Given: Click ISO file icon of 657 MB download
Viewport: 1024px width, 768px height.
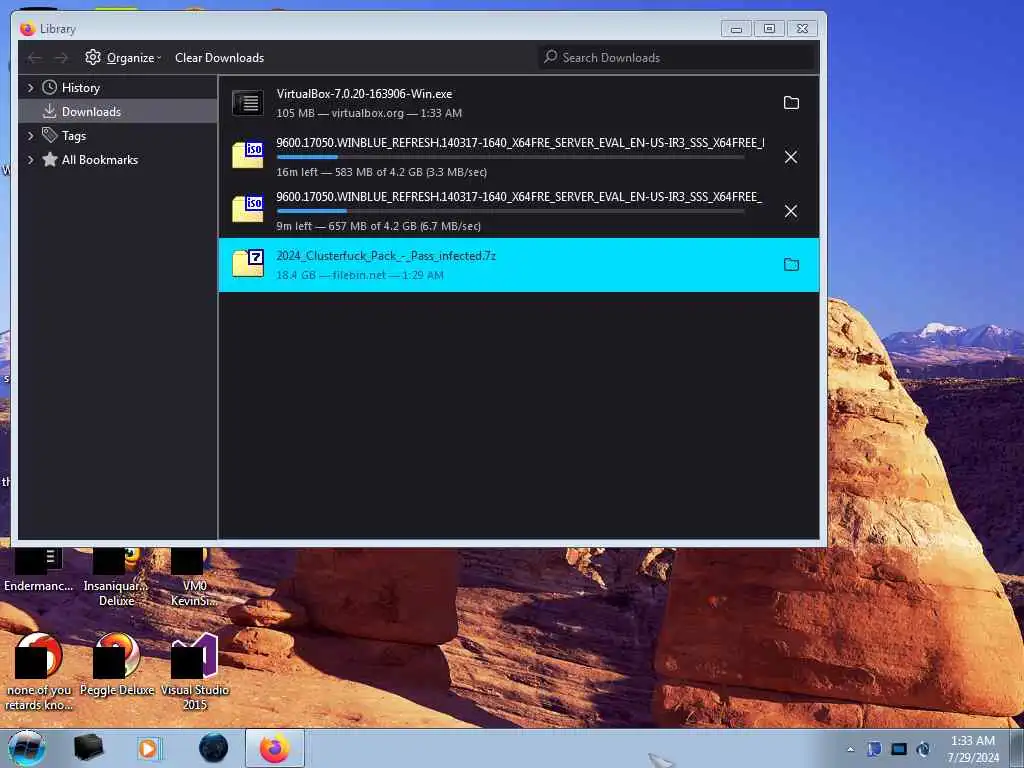Looking at the screenshot, I should point(248,209).
